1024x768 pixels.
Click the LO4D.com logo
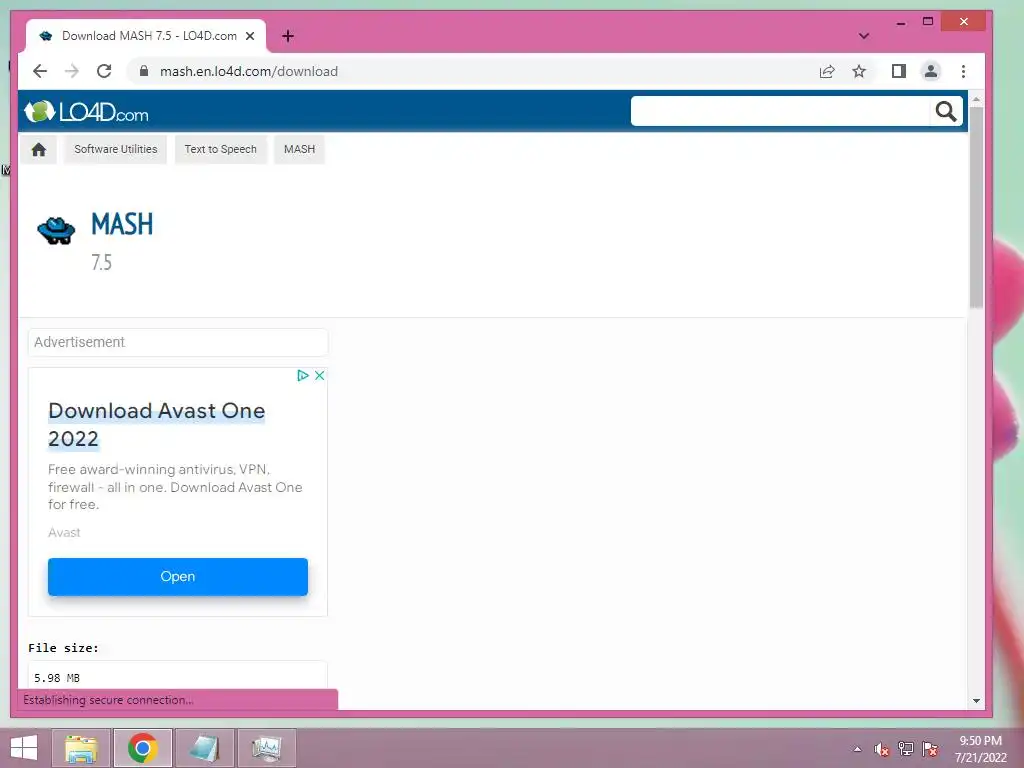pos(86,112)
